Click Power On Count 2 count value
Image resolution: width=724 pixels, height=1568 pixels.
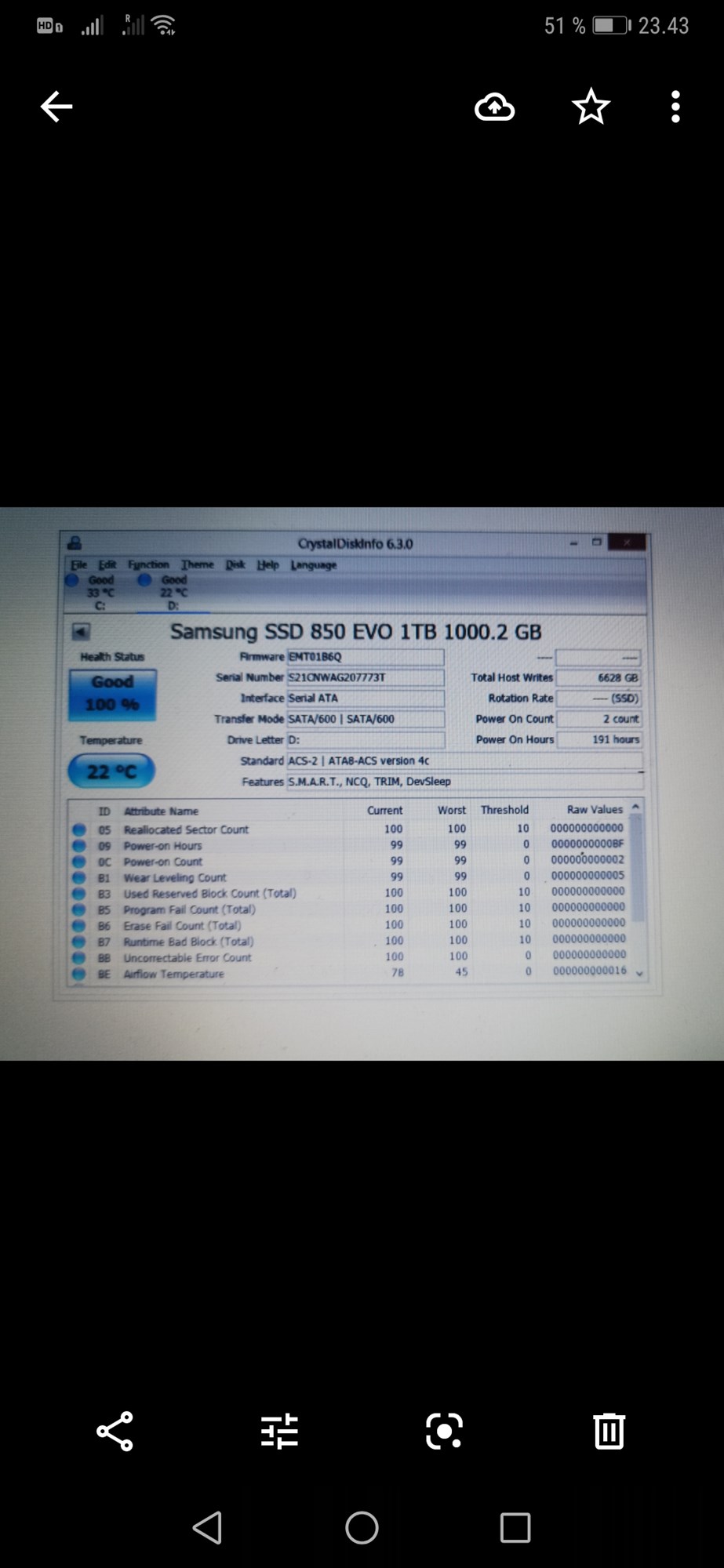[598, 719]
